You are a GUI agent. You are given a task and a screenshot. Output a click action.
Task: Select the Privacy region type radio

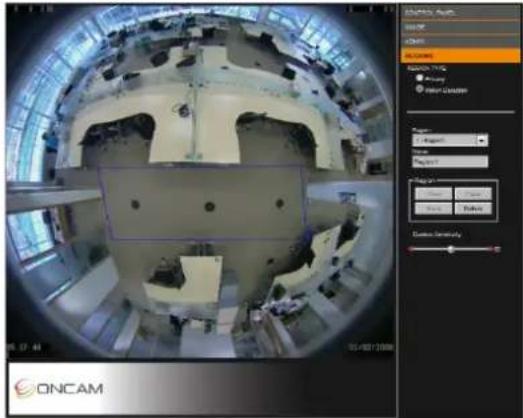[x=419, y=78]
